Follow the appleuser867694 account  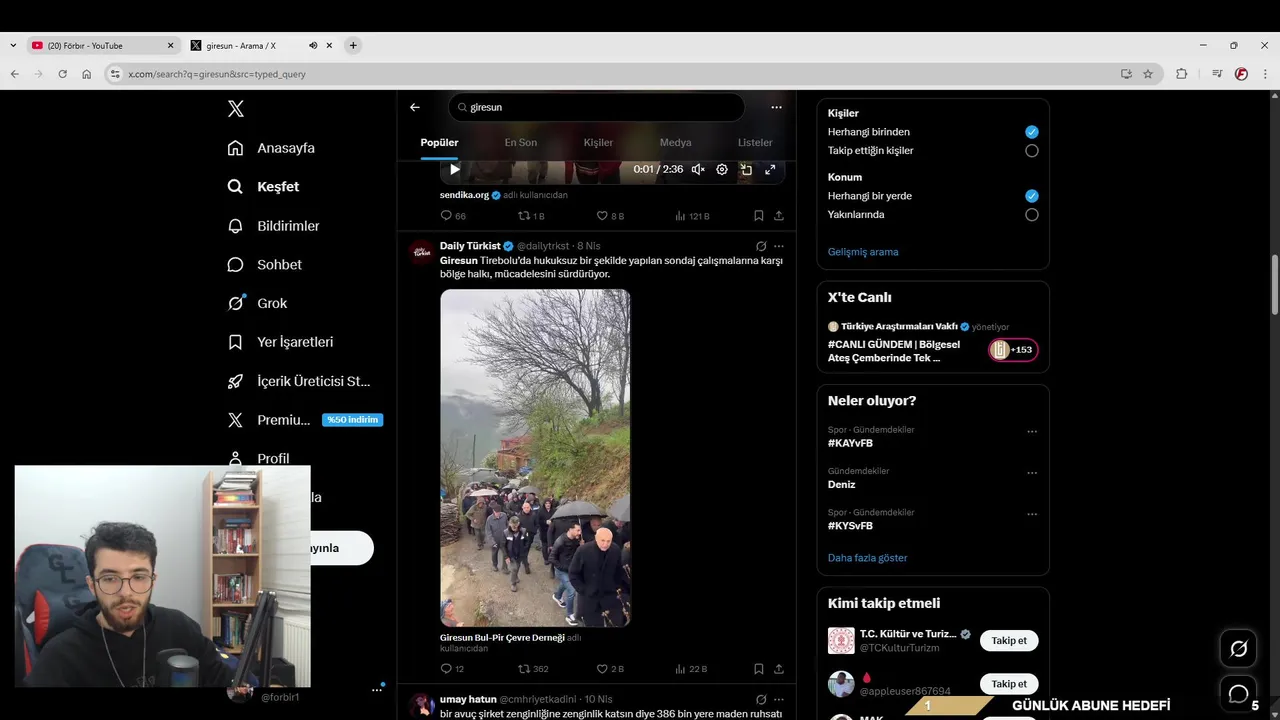click(x=1009, y=684)
